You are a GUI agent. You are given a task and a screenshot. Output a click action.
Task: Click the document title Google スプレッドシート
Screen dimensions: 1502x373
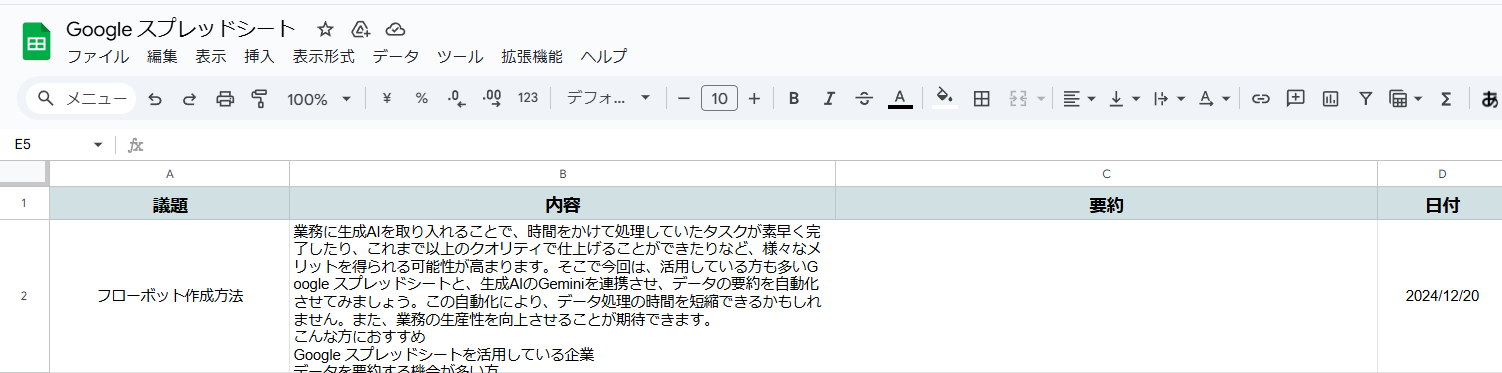pos(181,29)
